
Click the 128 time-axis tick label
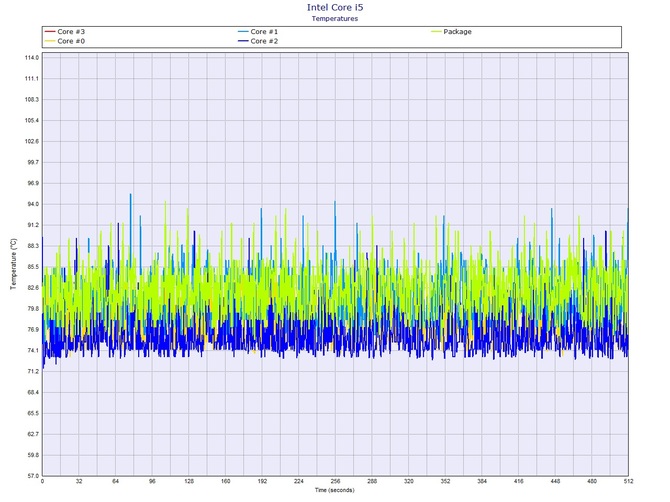coord(189,481)
